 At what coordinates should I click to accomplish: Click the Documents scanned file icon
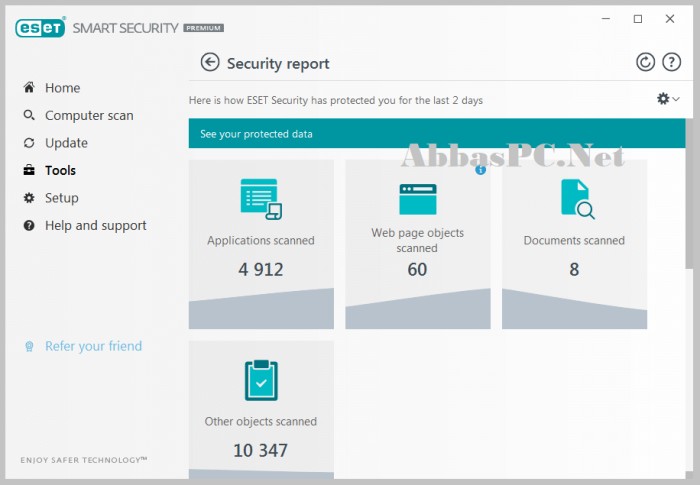tap(578, 199)
